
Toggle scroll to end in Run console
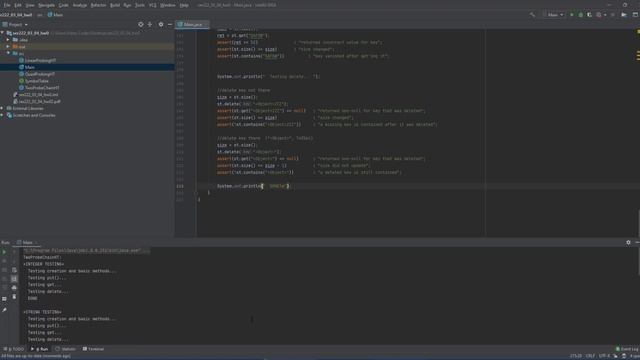pyautogui.click(x=14, y=279)
